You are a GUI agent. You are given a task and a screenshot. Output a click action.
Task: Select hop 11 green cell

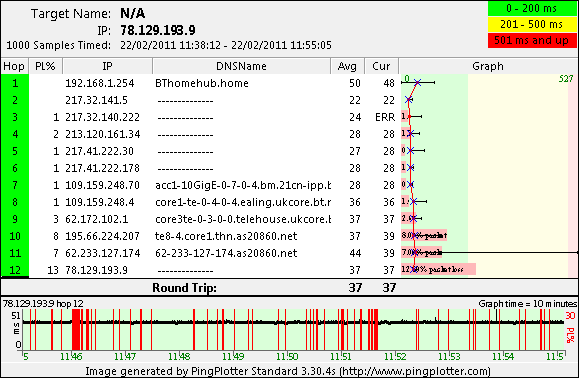click(x=15, y=253)
